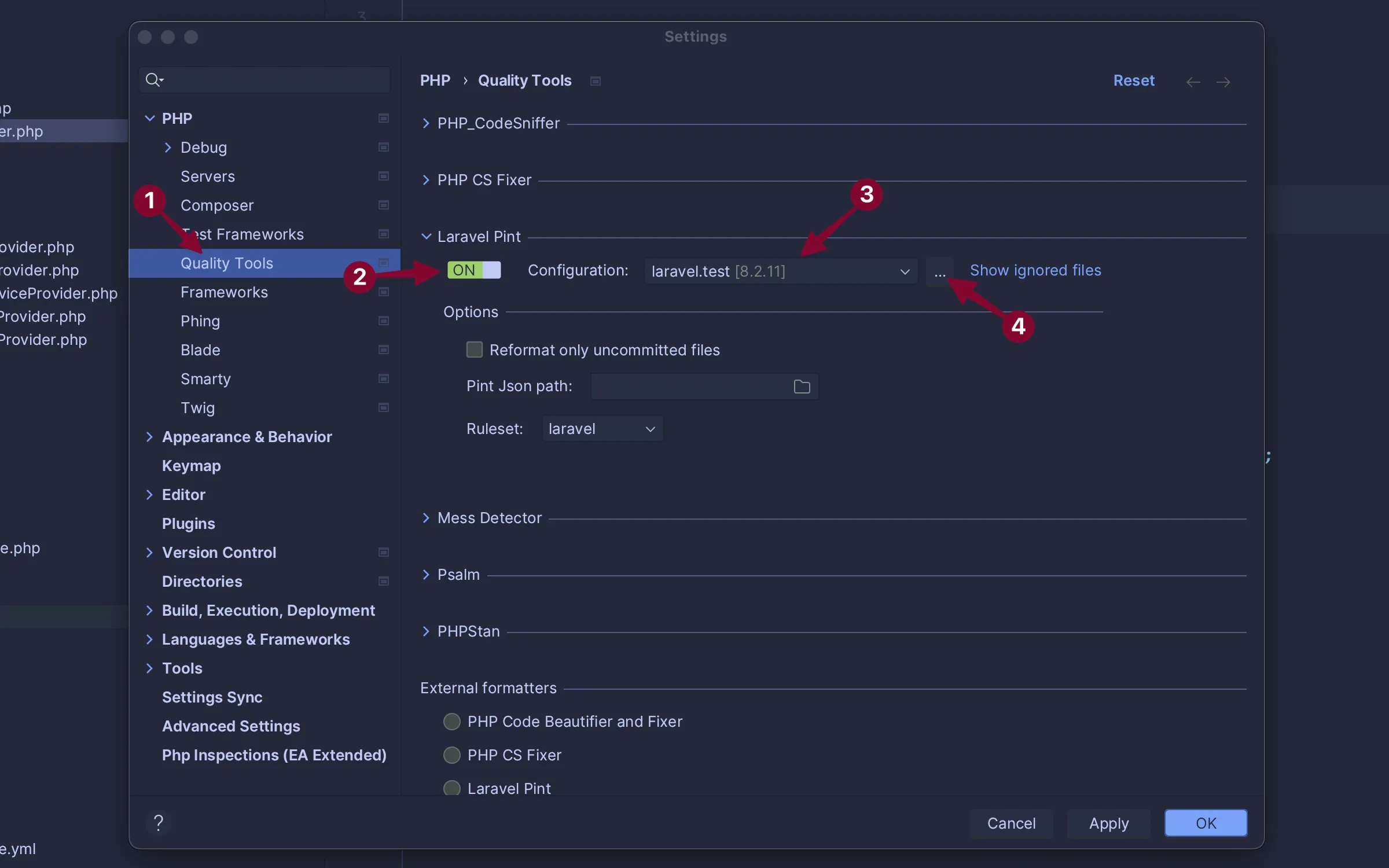Click the ellipsis button next to Configuration
The height and width of the screenshot is (868, 1389).
940,271
